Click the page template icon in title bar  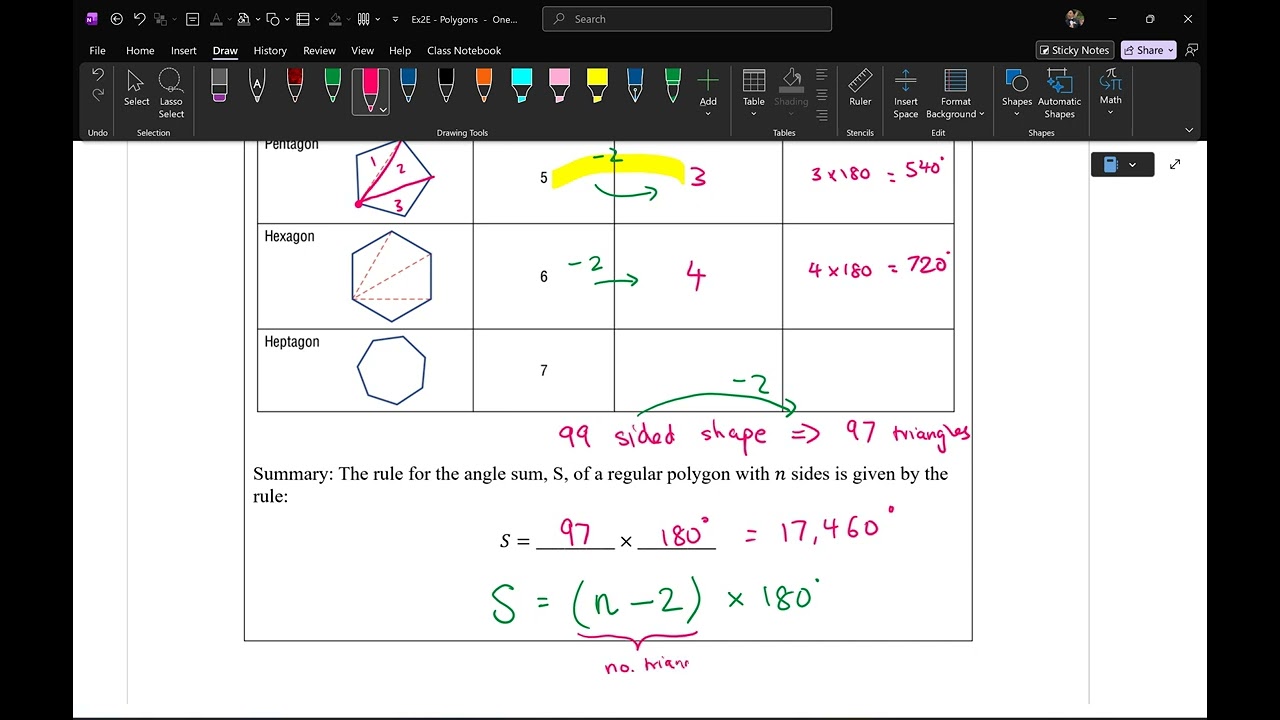pyautogui.click(x=193, y=19)
